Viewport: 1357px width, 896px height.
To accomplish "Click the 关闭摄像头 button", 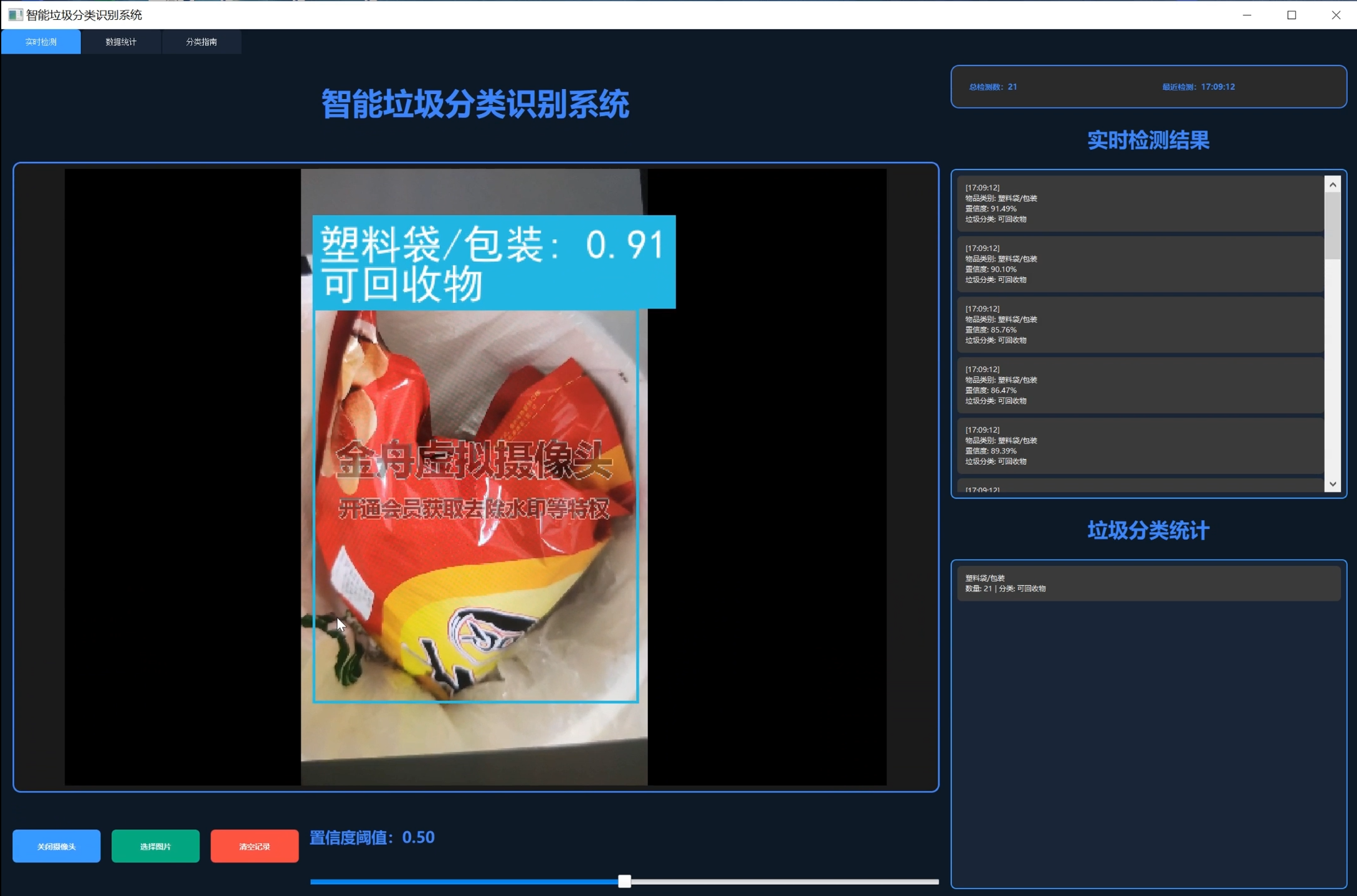I will 56,846.
